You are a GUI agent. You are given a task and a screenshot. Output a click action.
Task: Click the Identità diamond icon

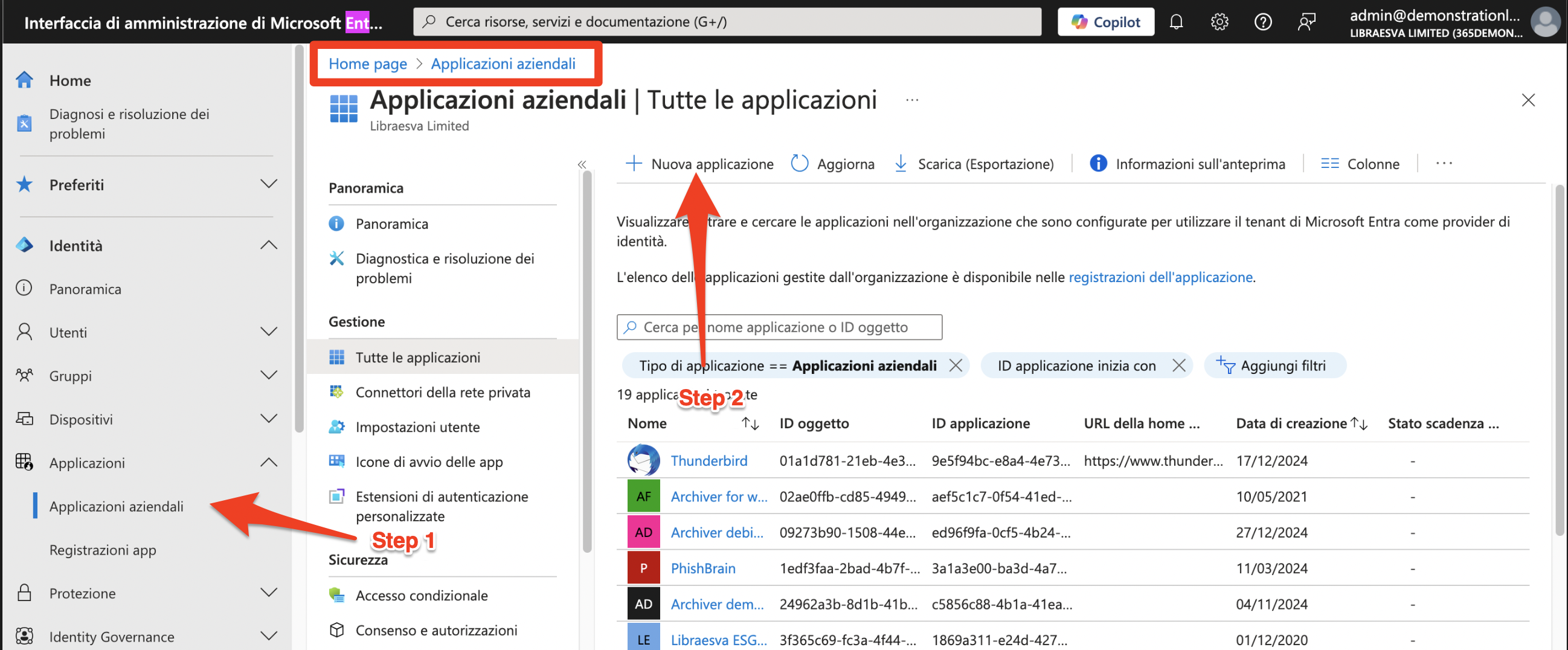click(24, 245)
